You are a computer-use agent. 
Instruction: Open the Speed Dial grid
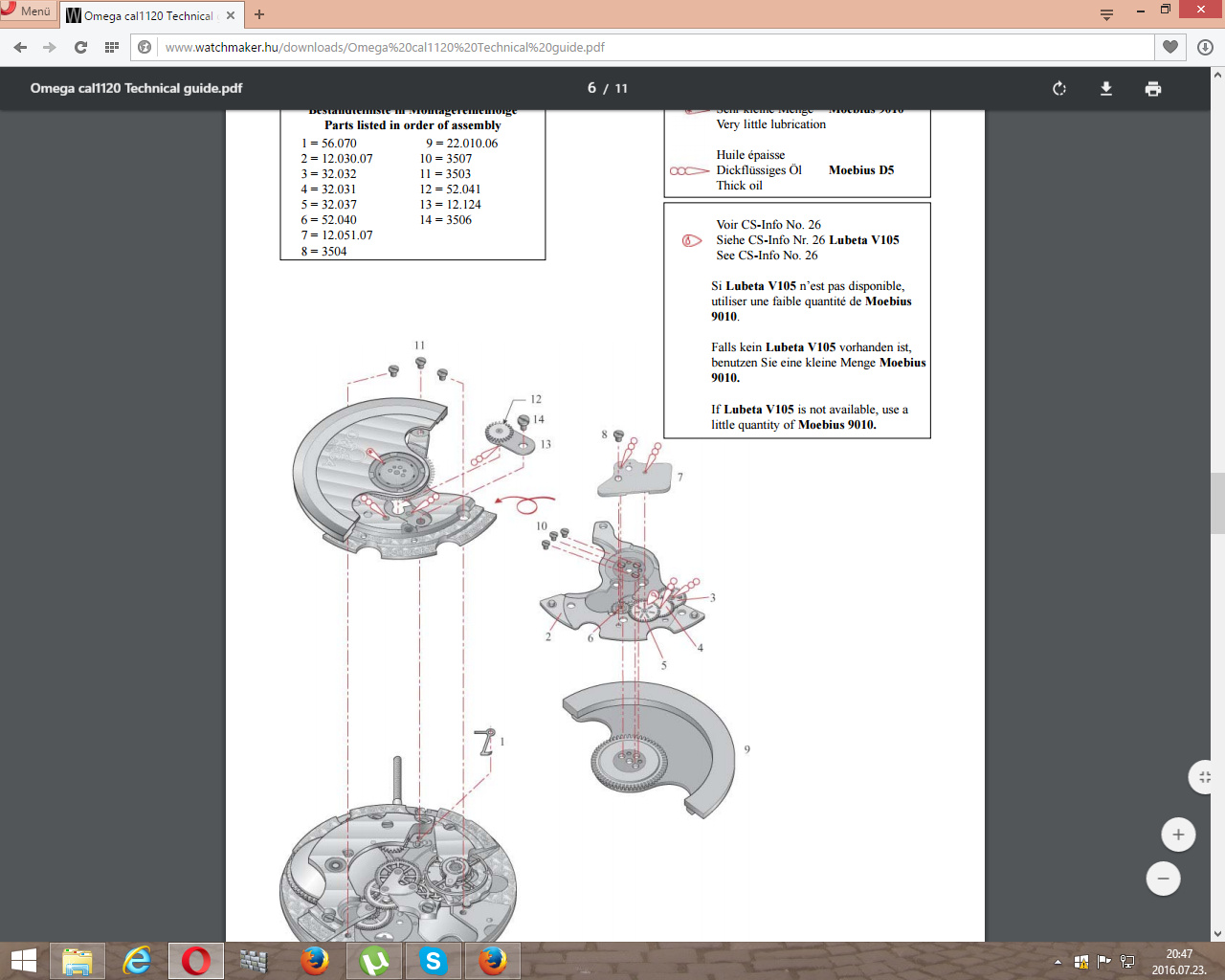(112, 47)
